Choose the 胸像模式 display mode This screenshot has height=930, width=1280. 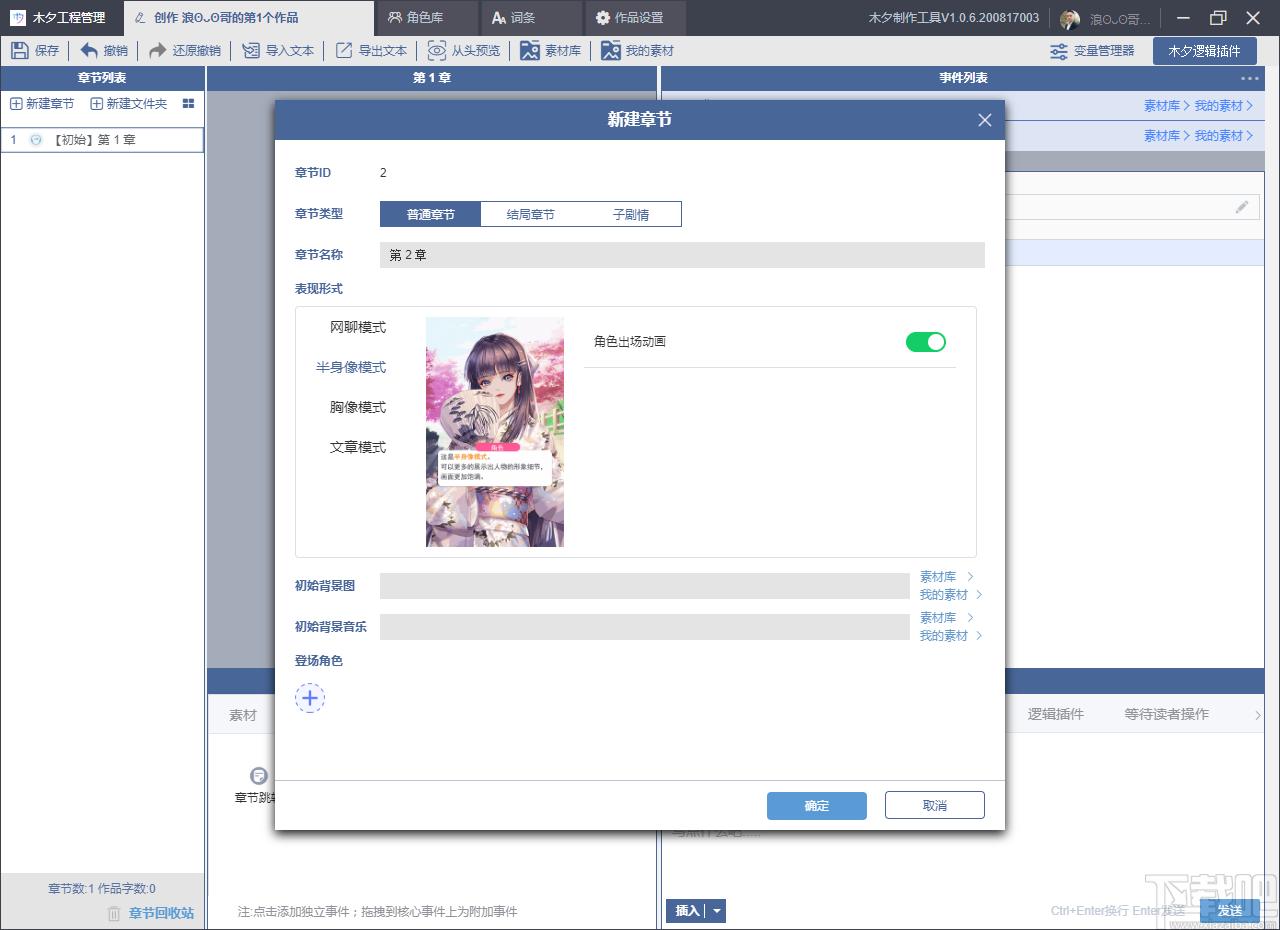pos(358,407)
